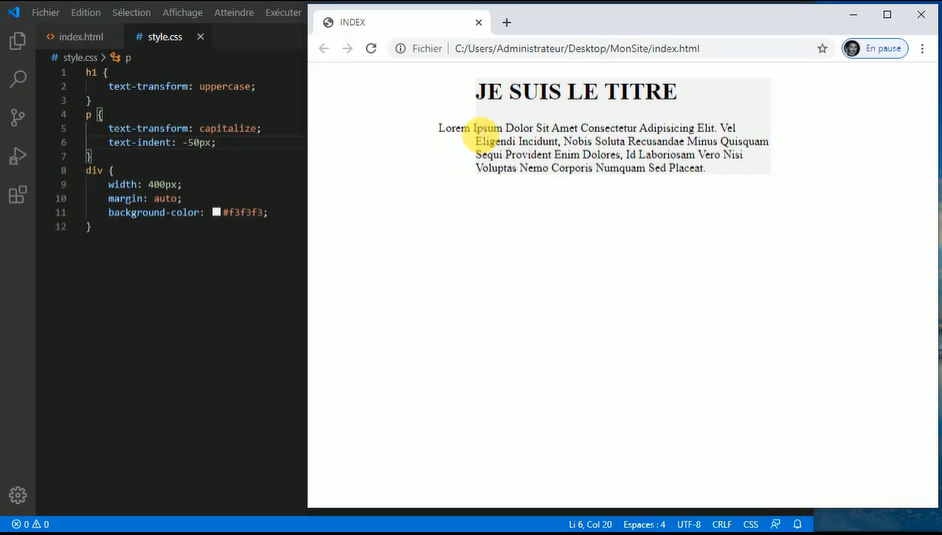Close the INDEX browser tab

click(478, 22)
